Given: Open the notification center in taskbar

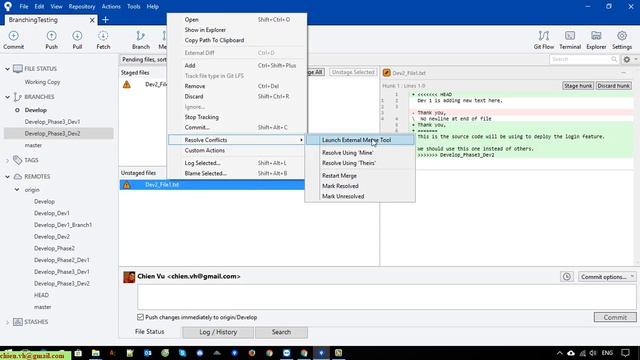Looking at the screenshot, I should (x=625, y=353).
